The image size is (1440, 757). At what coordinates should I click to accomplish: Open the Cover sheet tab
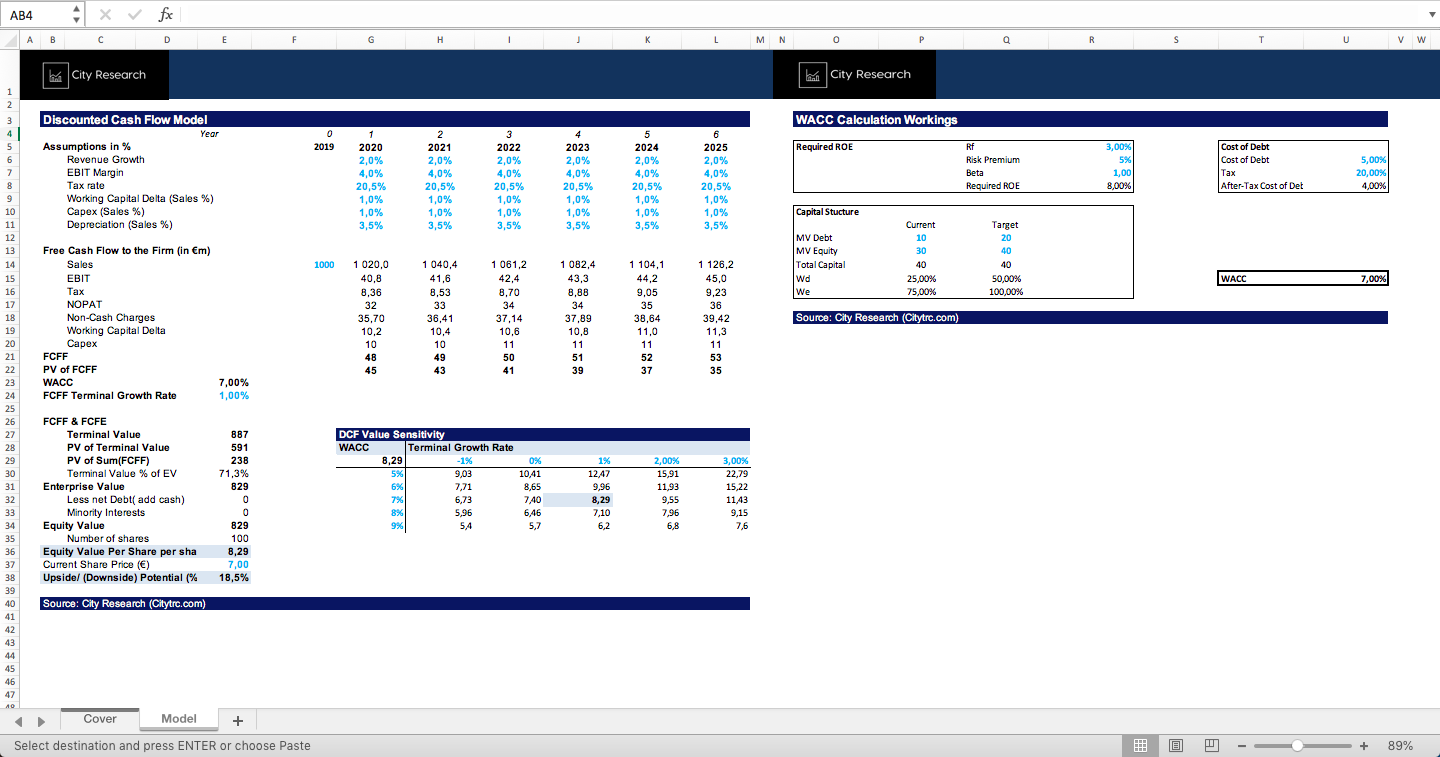click(x=100, y=719)
